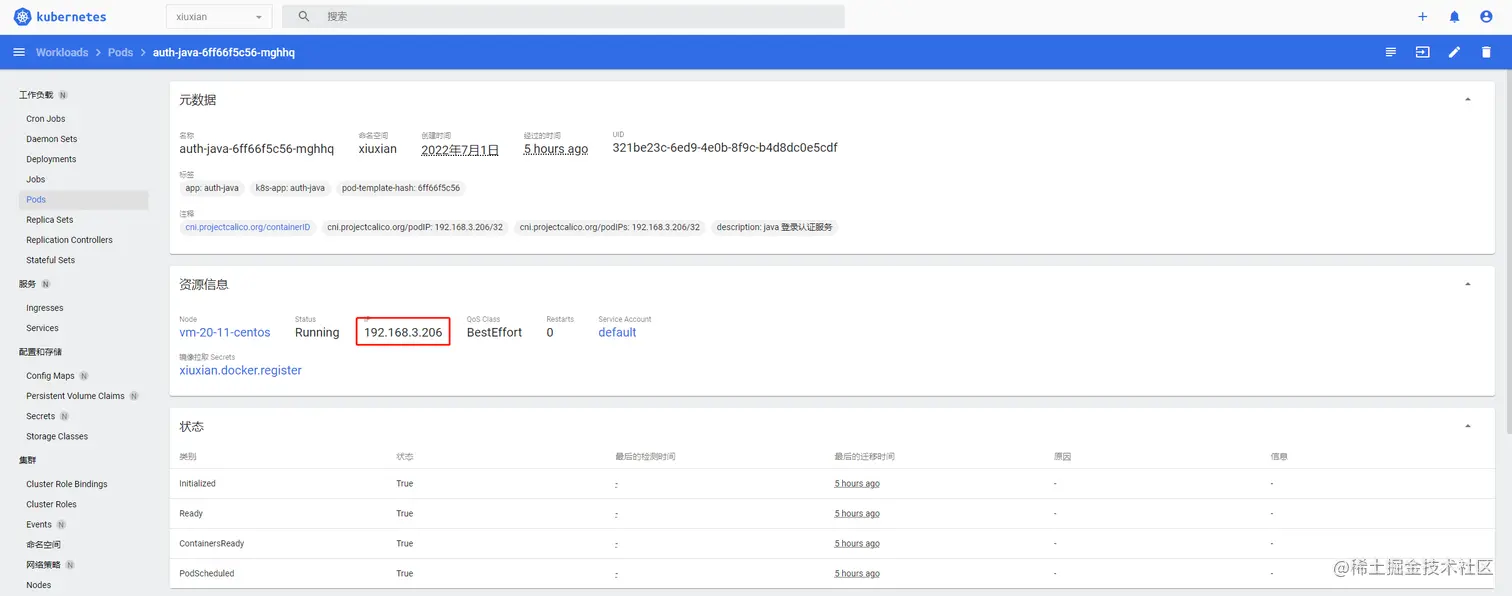Open Replication Controllers in sidebar
The width and height of the screenshot is (1512, 596).
coord(69,240)
